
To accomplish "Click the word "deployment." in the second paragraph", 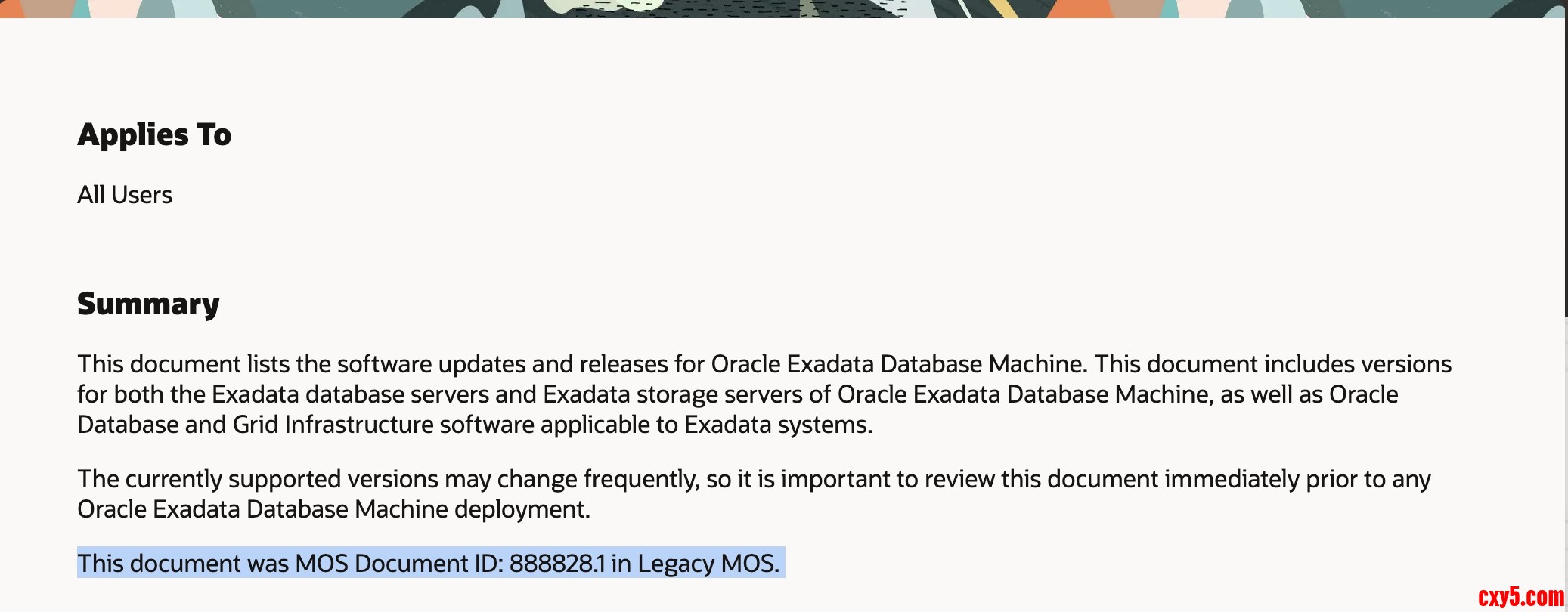I will pos(522,509).
